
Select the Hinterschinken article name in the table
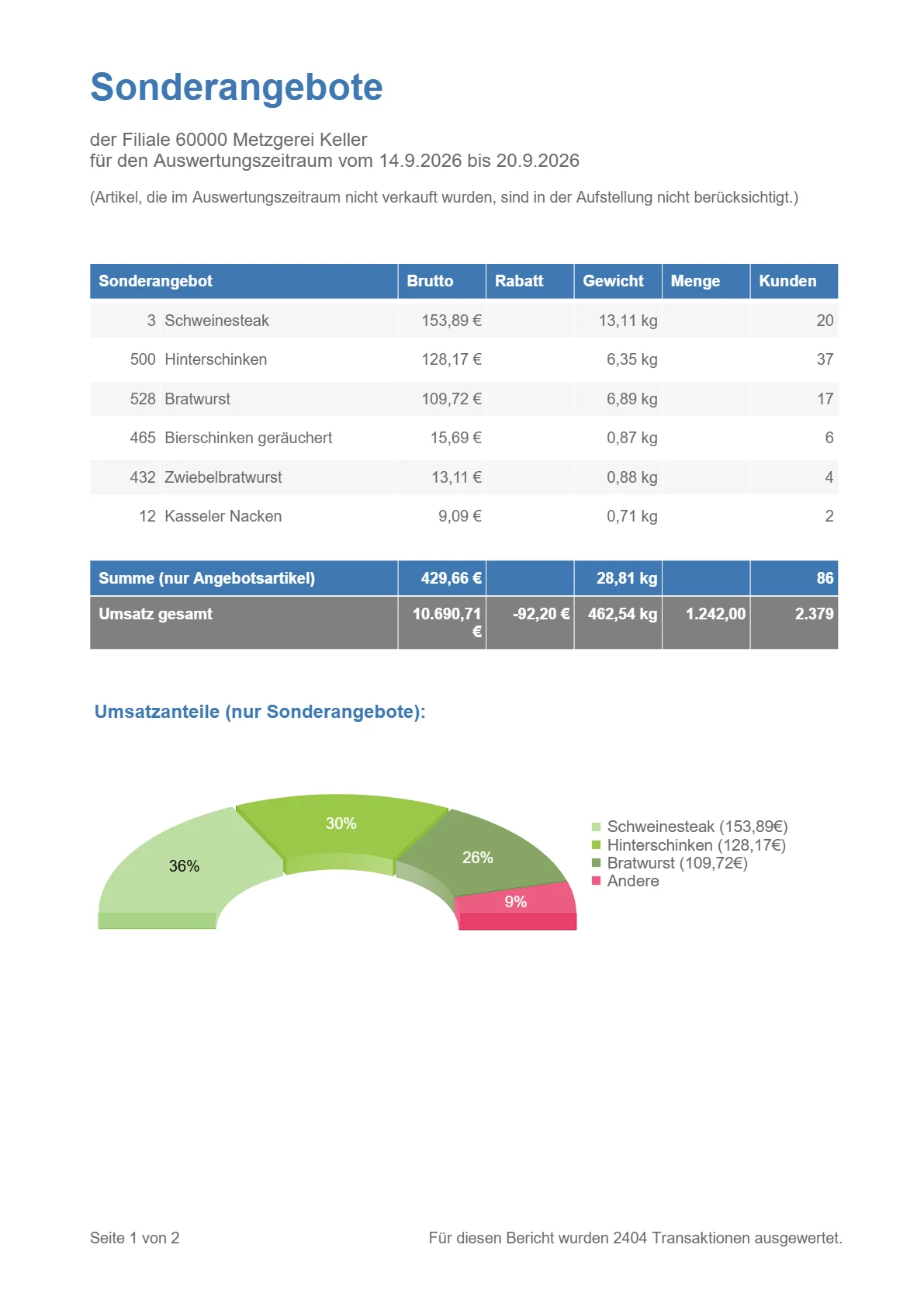click(216, 359)
